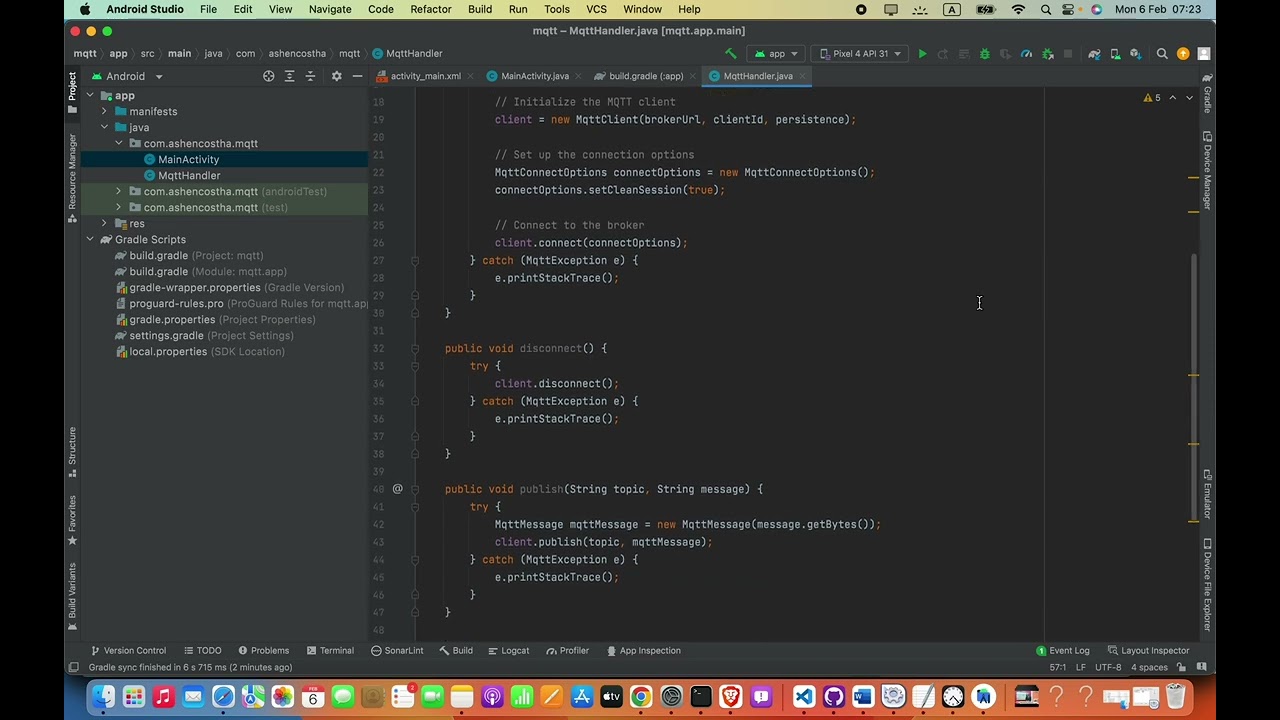Expand com.ashencostha.mqtt (androidTest) package

[118, 192]
